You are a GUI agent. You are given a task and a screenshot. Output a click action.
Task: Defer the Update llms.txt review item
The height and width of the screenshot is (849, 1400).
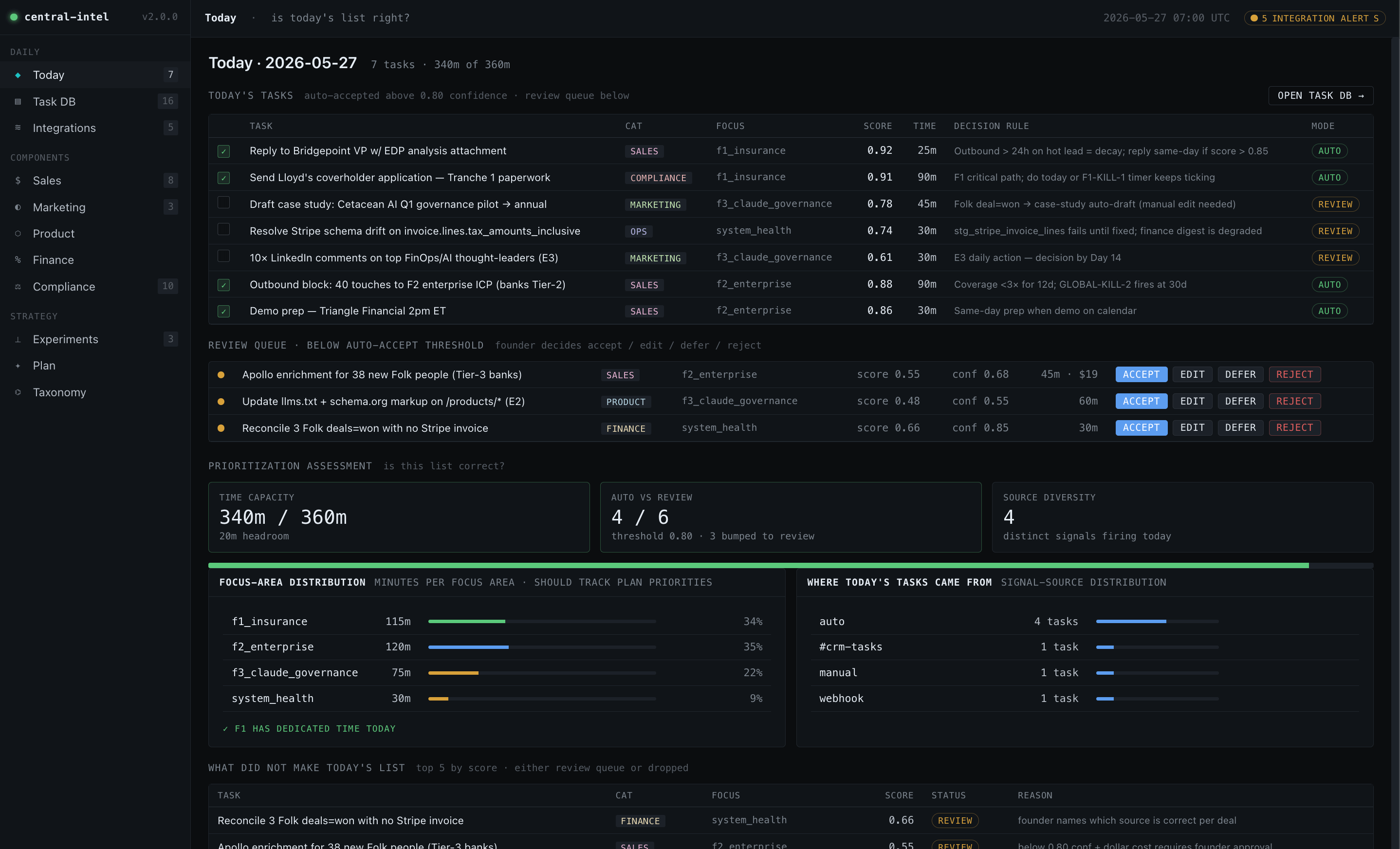tap(1240, 401)
